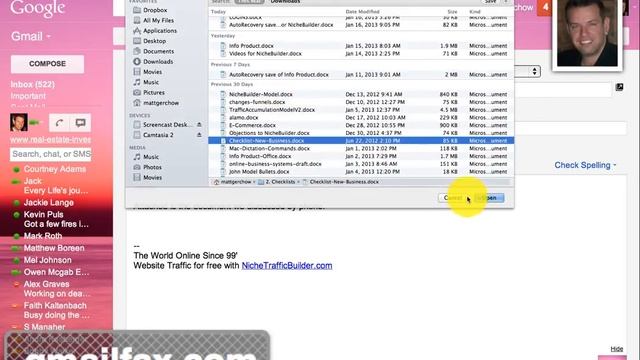The width and height of the screenshot is (640, 360).
Task: Select Checklist-New-Business.docx file row
Action: [x=361, y=141]
